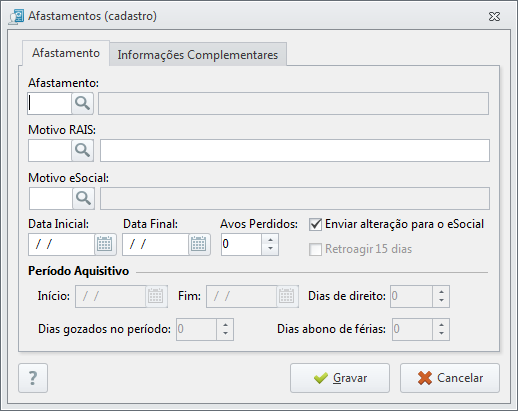Switch to Informações Complementares tab

tap(198, 55)
